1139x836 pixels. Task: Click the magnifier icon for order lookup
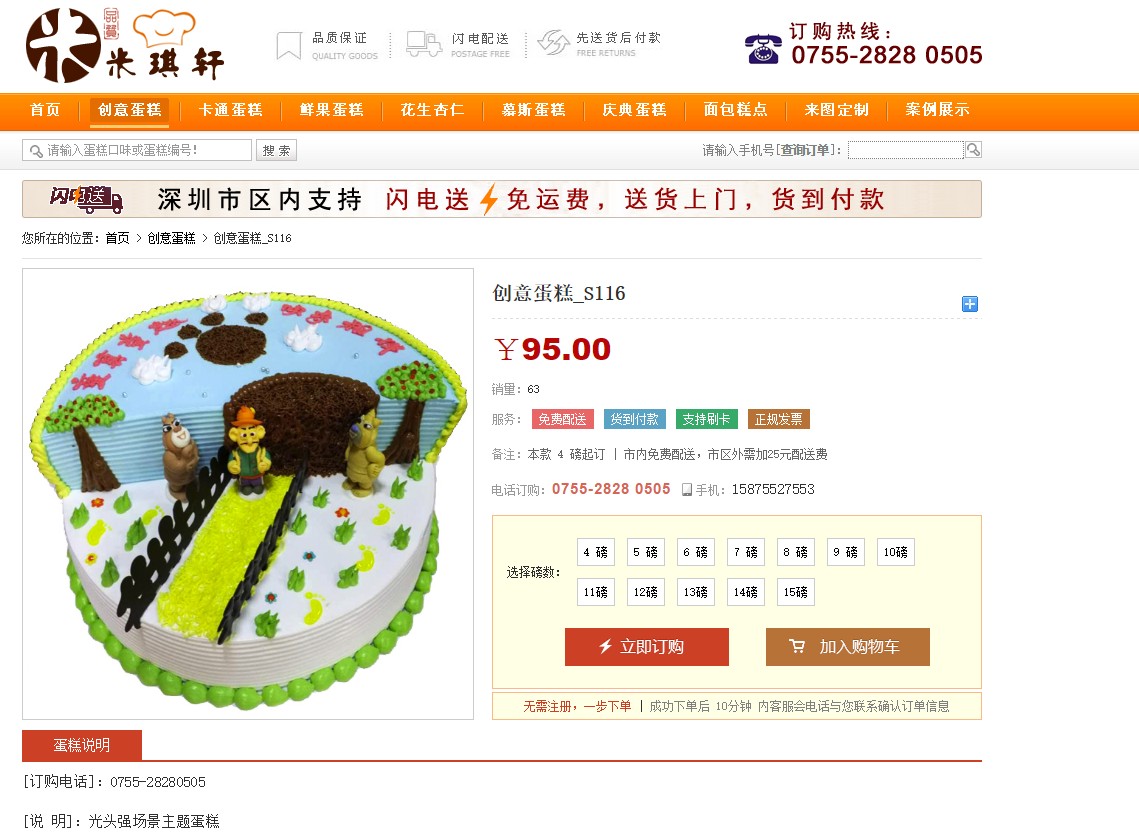pos(973,150)
